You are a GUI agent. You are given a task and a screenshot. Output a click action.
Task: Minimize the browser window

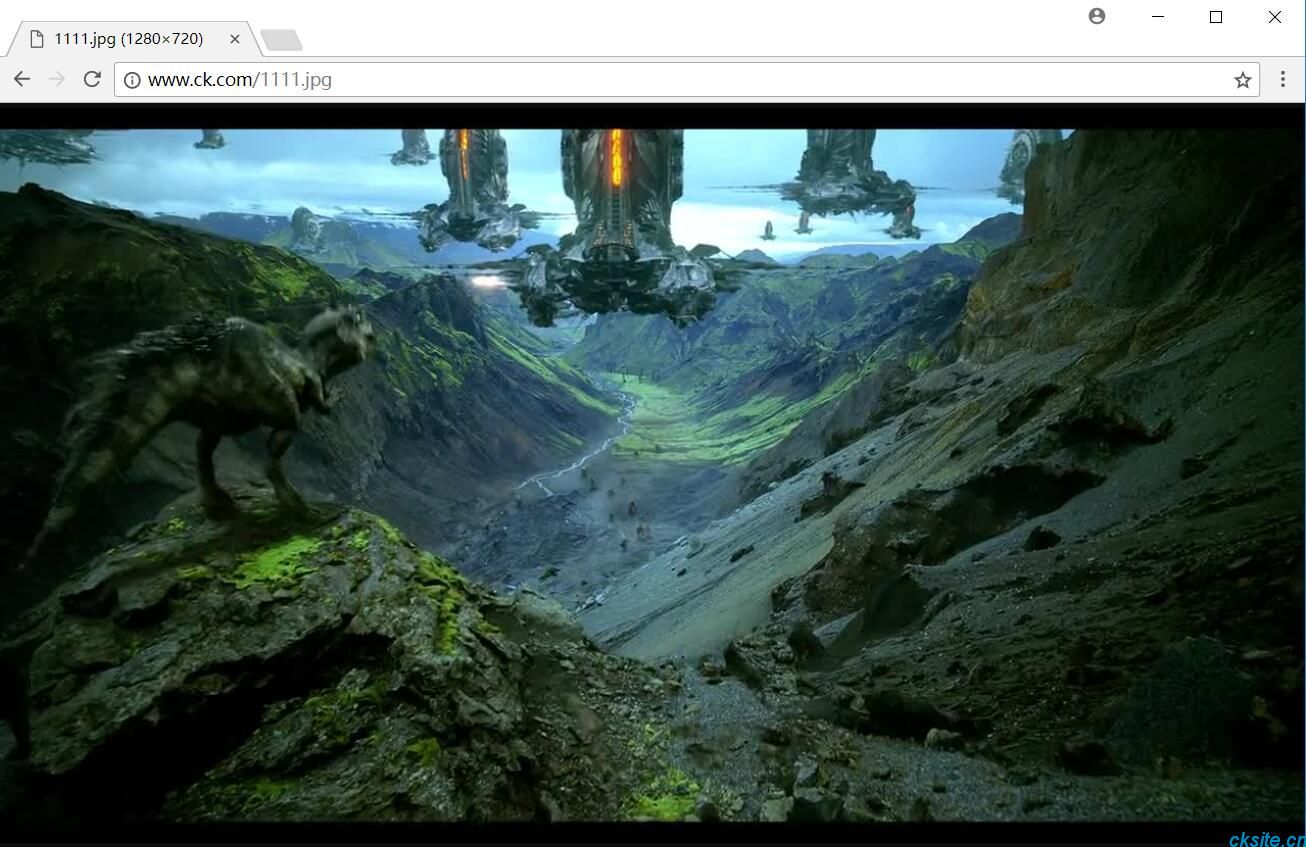tap(1158, 17)
